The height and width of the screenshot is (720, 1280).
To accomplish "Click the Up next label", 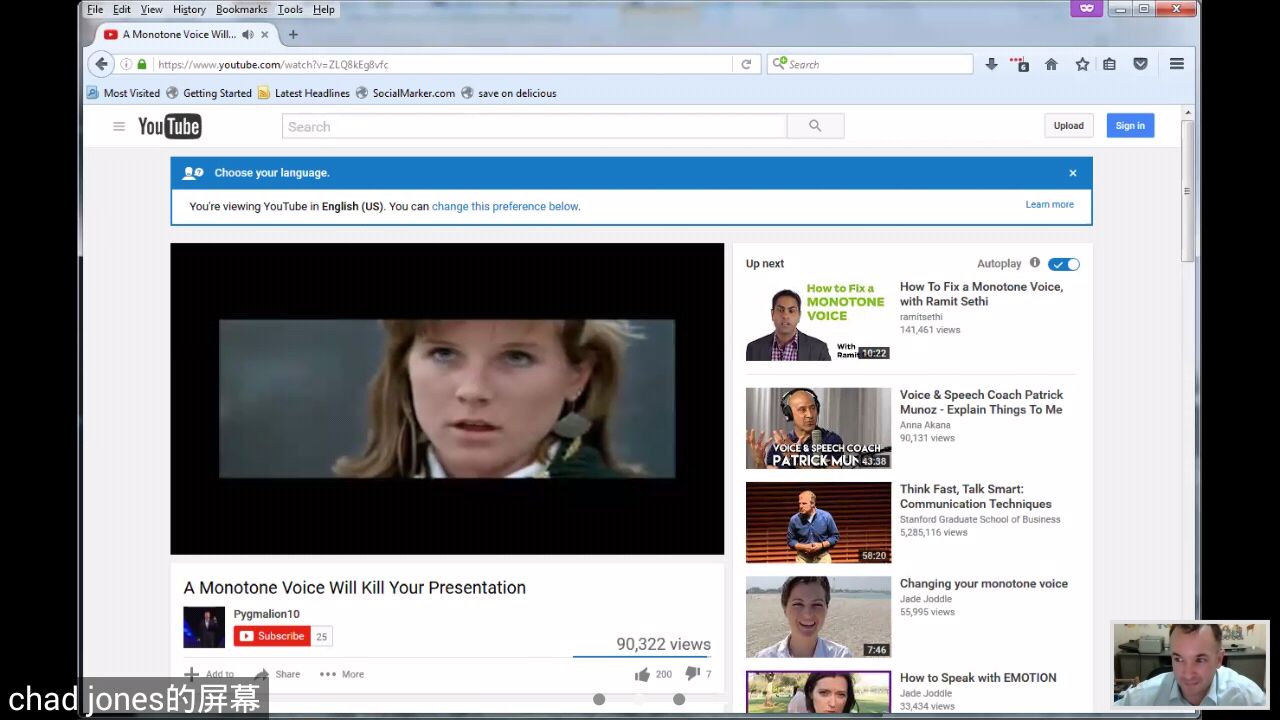I will [x=765, y=264].
